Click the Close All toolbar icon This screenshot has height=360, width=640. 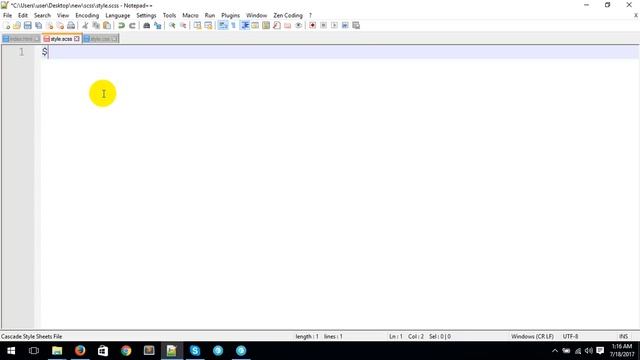coord(60,25)
